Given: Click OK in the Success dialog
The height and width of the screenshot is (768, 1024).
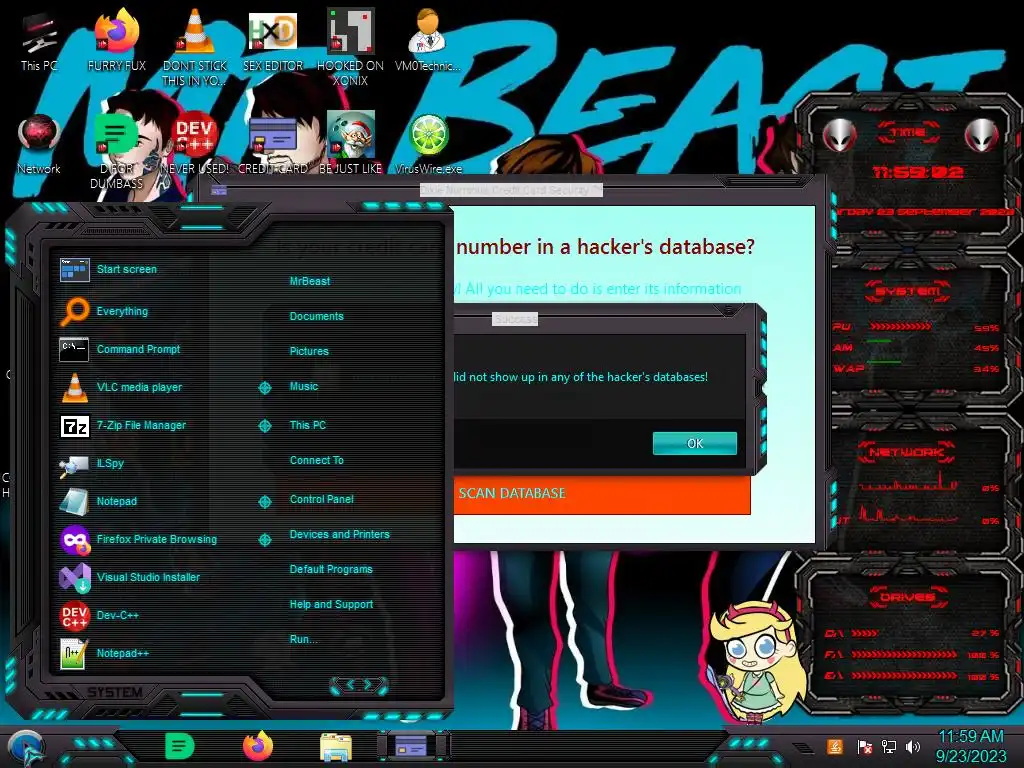Looking at the screenshot, I should [695, 443].
